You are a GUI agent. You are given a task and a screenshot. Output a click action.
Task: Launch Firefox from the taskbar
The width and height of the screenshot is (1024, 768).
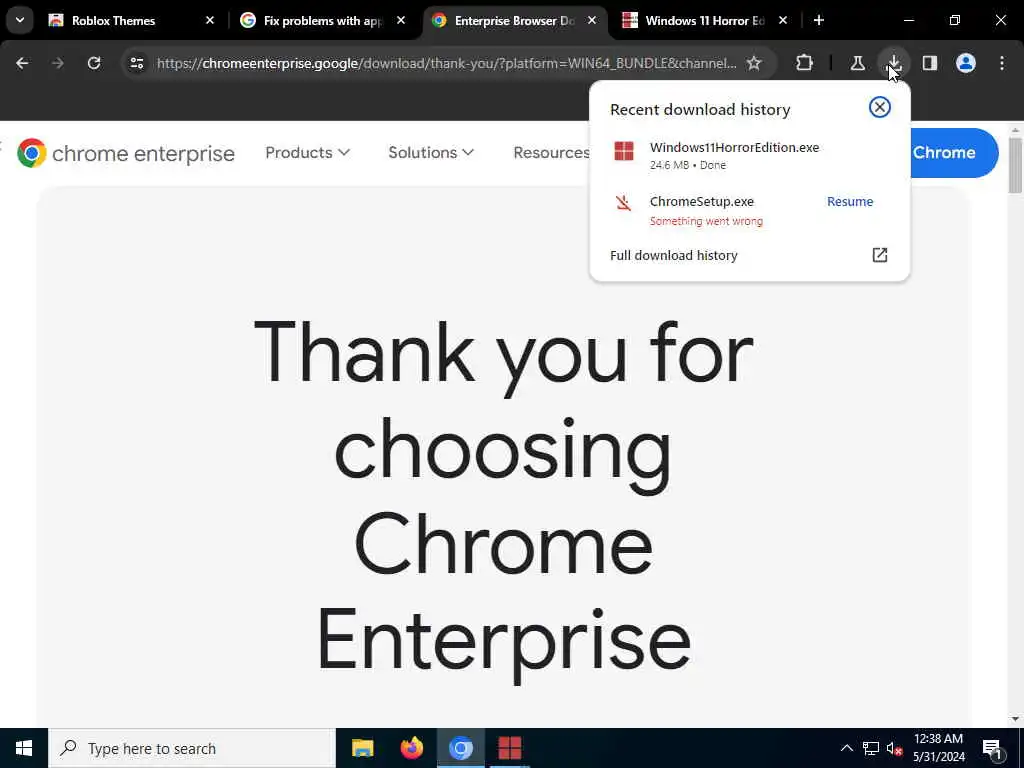pos(411,748)
